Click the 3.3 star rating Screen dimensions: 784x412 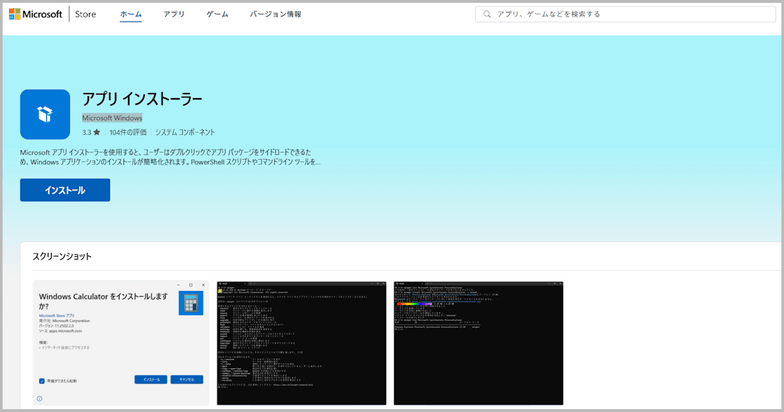point(92,132)
